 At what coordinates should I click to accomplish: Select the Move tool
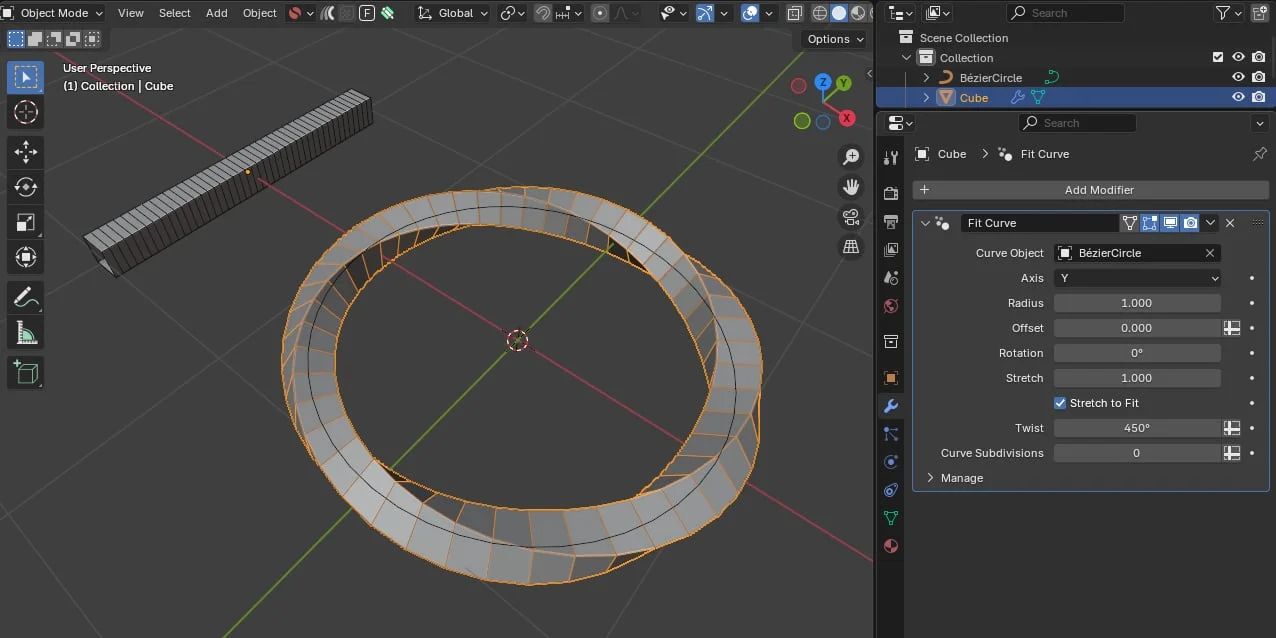pyautogui.click(x=25, y=151)
